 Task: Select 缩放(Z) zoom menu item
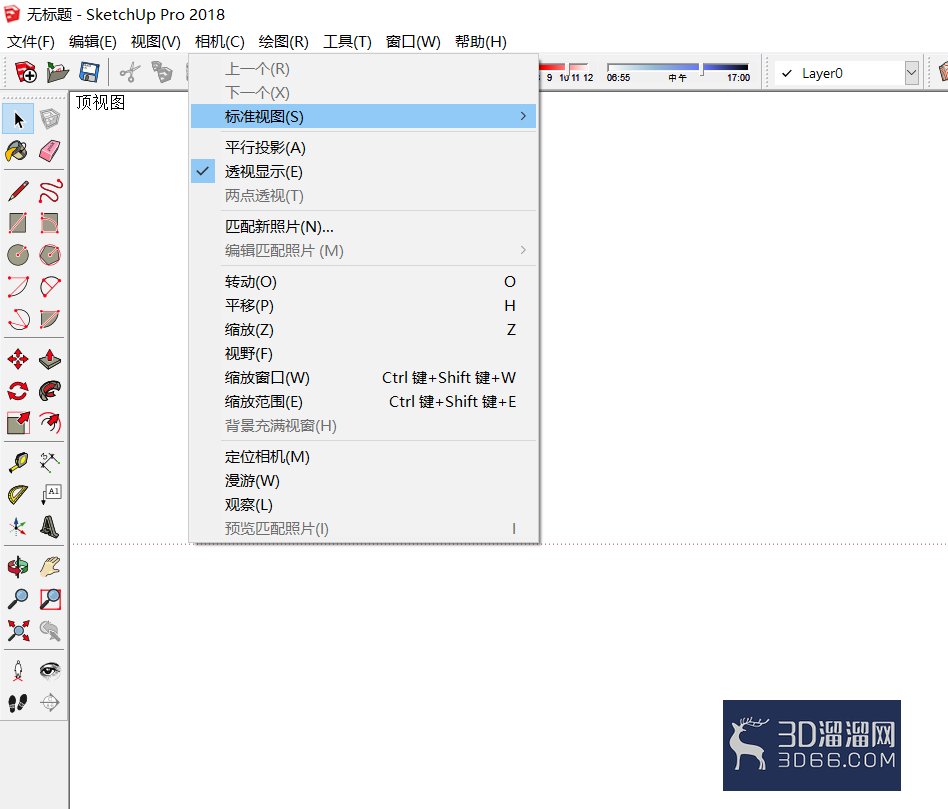tap(363, 330)
